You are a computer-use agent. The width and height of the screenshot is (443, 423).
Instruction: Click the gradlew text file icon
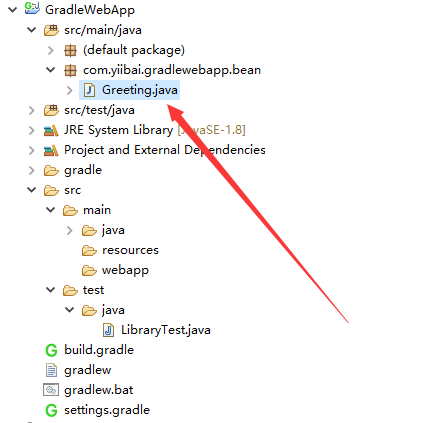pos(51,370)
